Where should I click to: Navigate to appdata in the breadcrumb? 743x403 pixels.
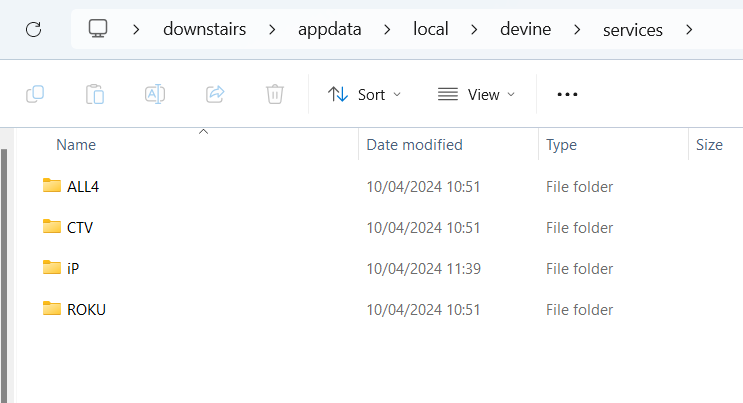330,29
